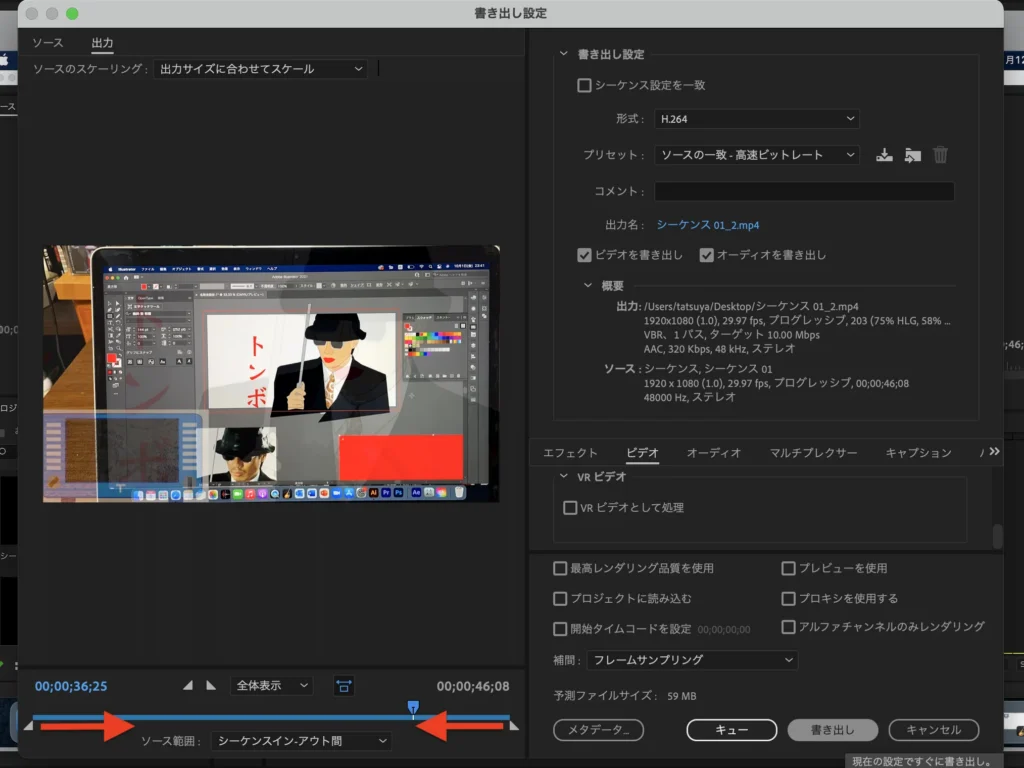Click the キュー button

731,730
